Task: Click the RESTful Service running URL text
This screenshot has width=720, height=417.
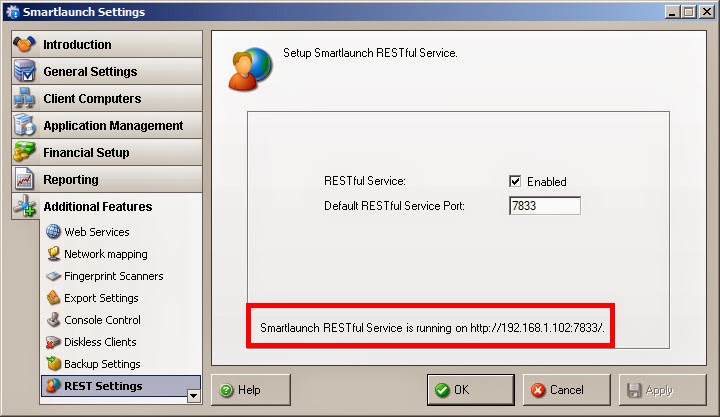Action: (x=432, y=328)
